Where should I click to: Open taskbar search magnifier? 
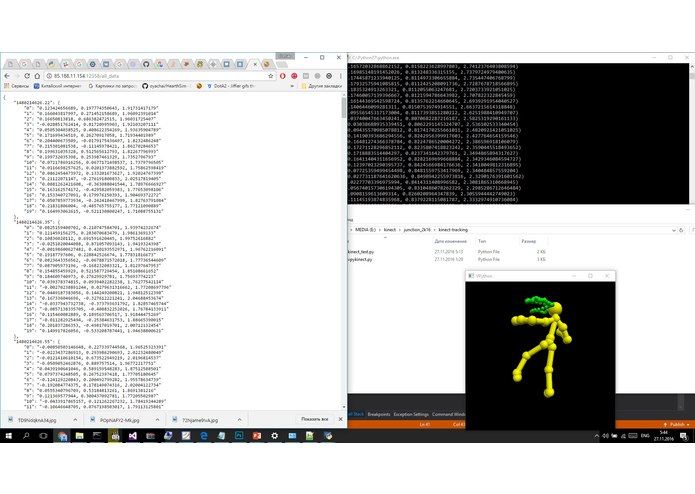click(x=26, y=436)
